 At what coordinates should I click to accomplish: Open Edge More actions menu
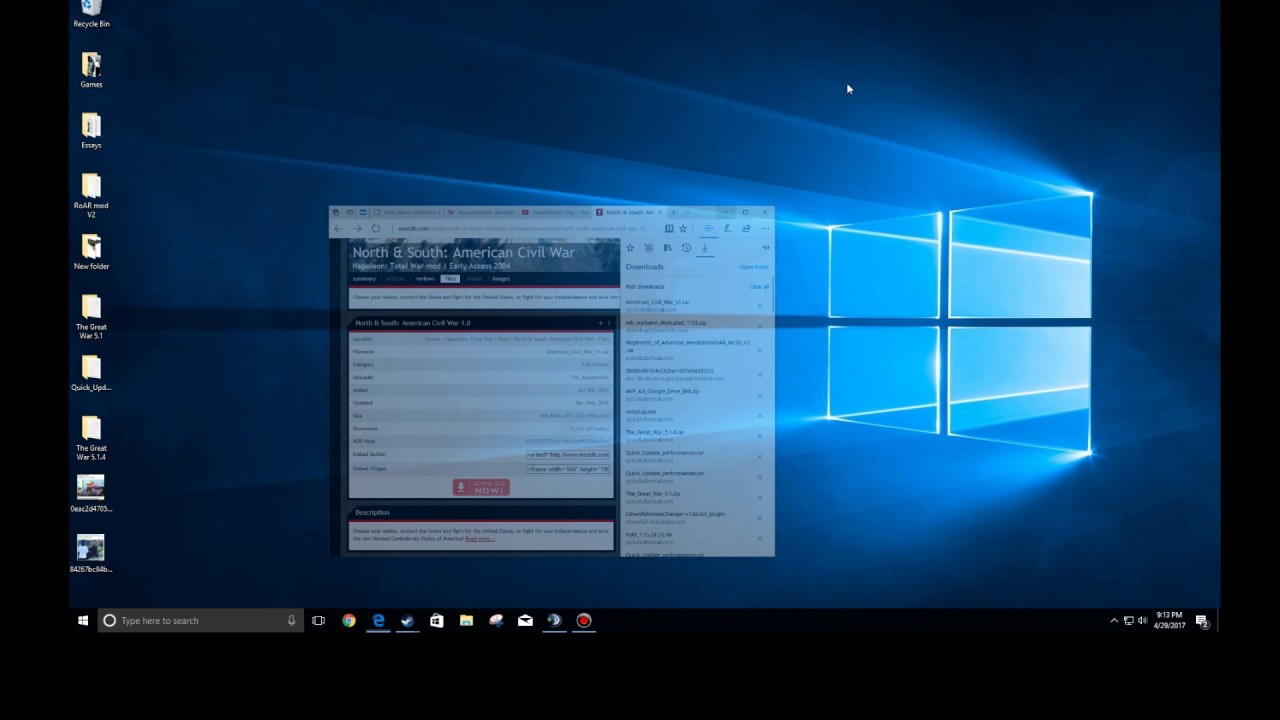[x=765, y=228]
